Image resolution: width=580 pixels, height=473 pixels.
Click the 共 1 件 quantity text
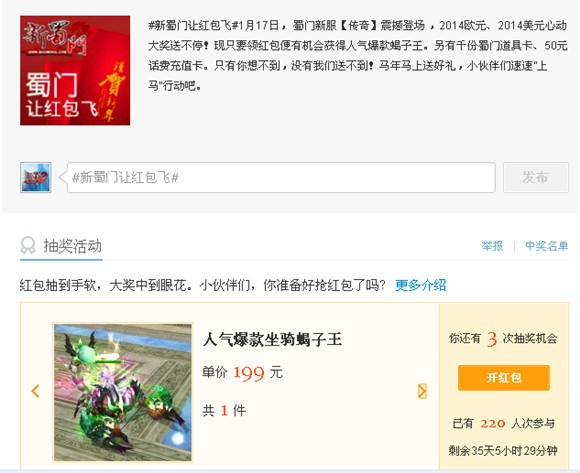tap(224, 411)
